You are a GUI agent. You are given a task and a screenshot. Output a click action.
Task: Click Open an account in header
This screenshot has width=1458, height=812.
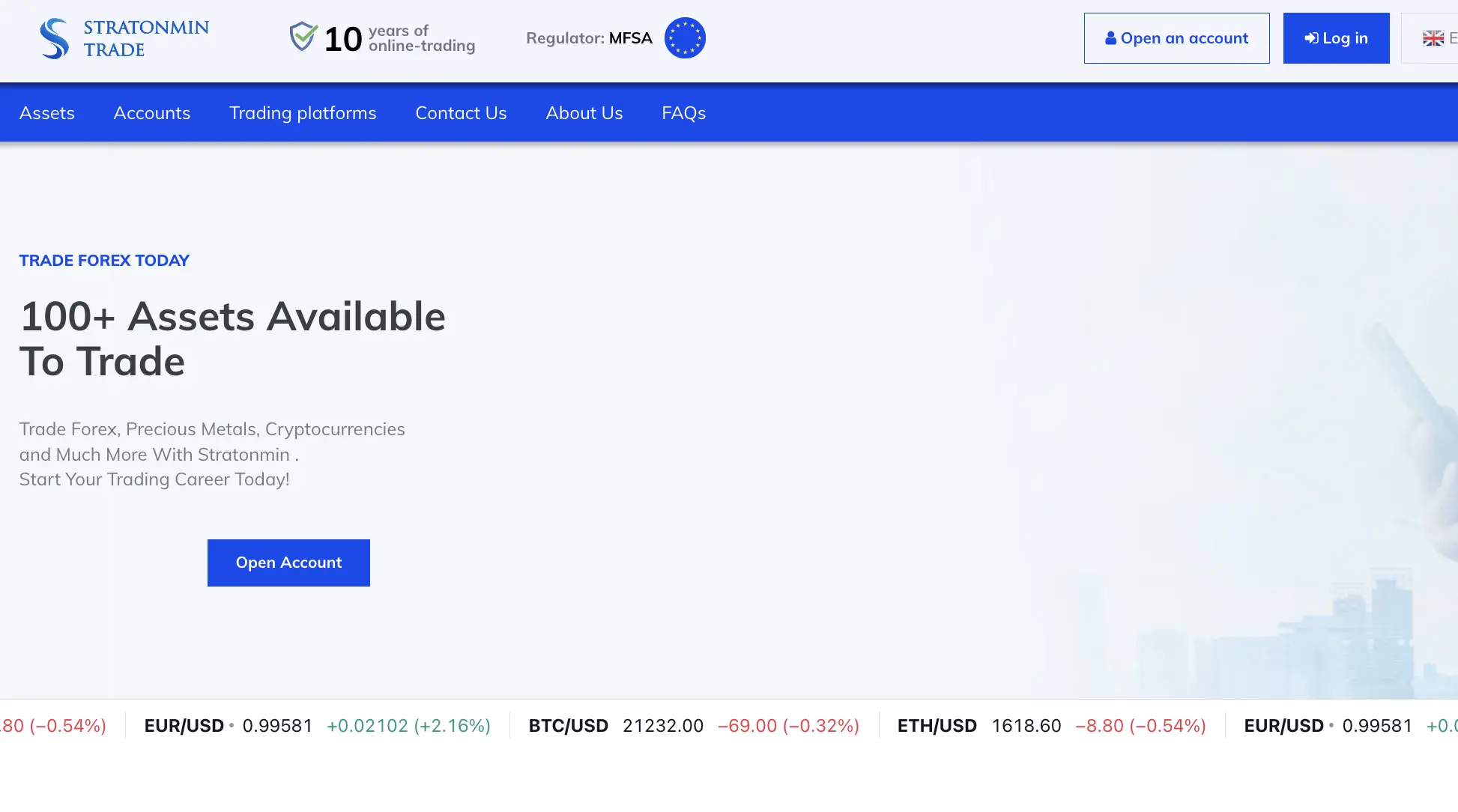coord(1176,38)
